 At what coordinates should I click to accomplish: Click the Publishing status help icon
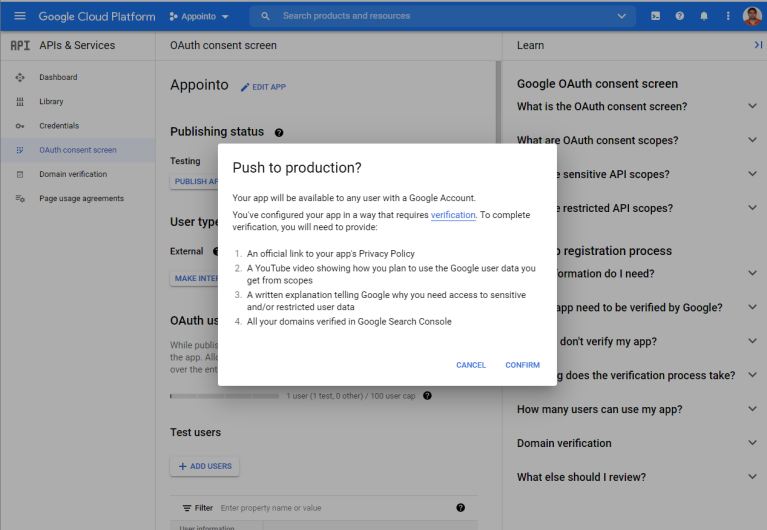279,133
